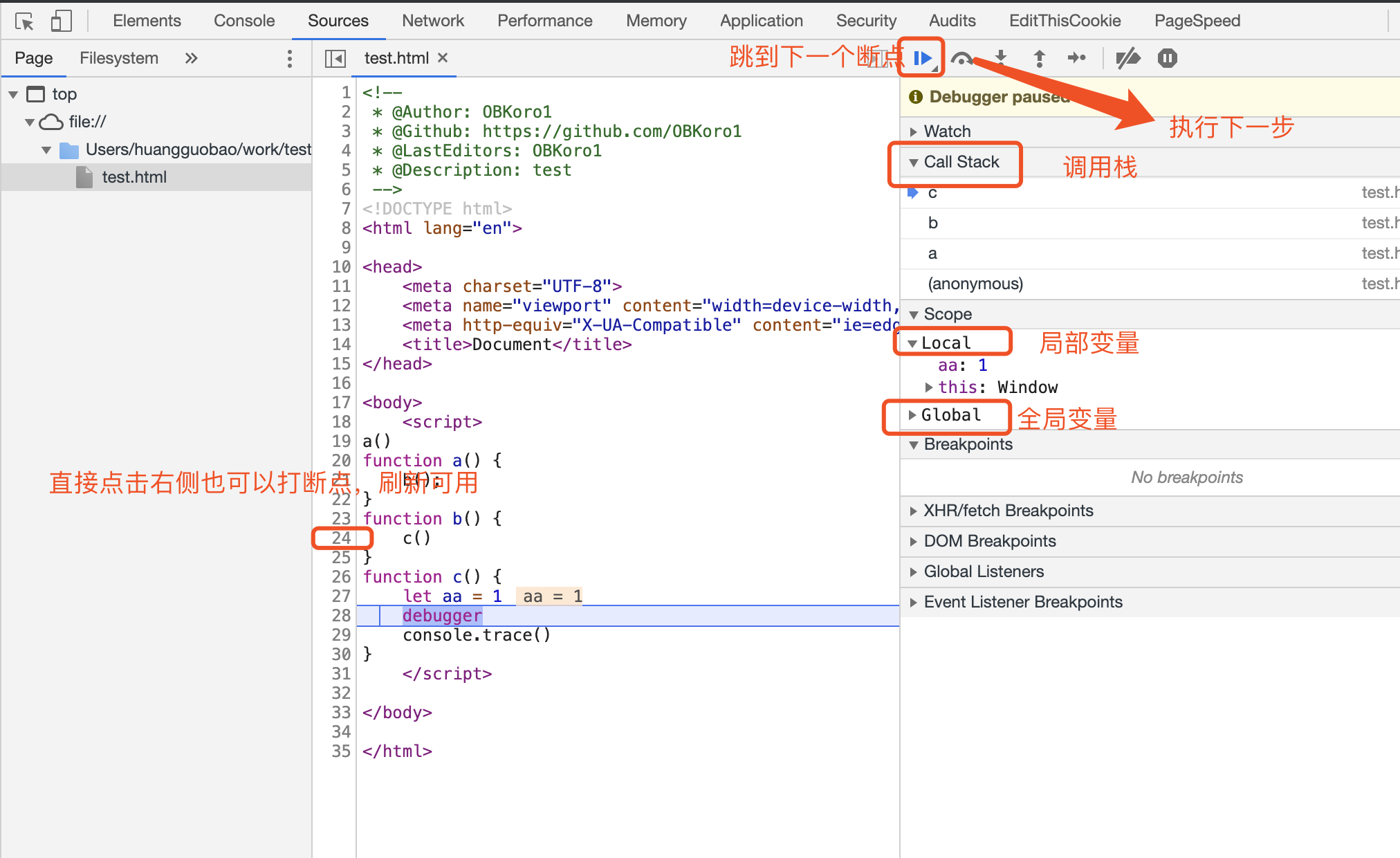Expand the Watch section
The width and height of the screenshot is (1400, 858).
914,131
